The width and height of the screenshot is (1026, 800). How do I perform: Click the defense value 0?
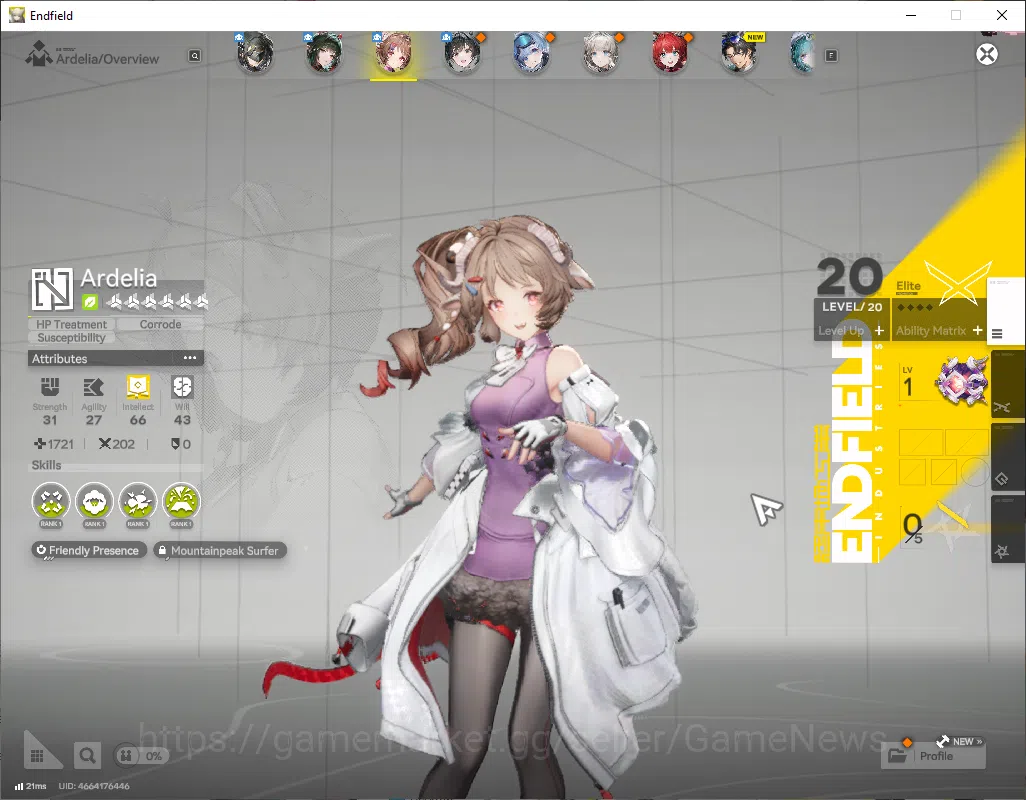181,444
